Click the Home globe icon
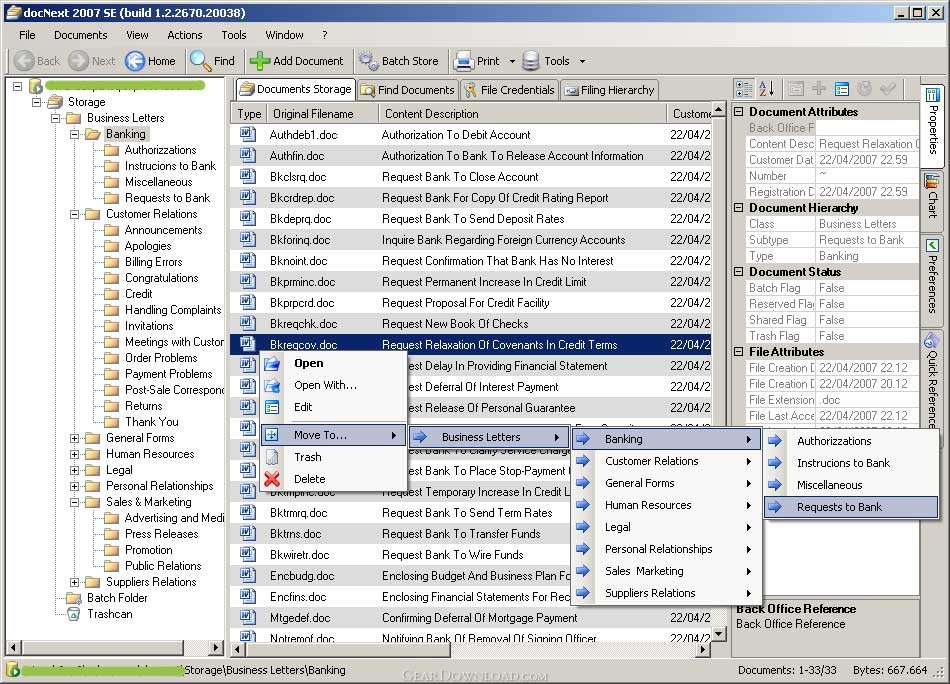Screen dimensions: 950x684 [x=135, y=61]
